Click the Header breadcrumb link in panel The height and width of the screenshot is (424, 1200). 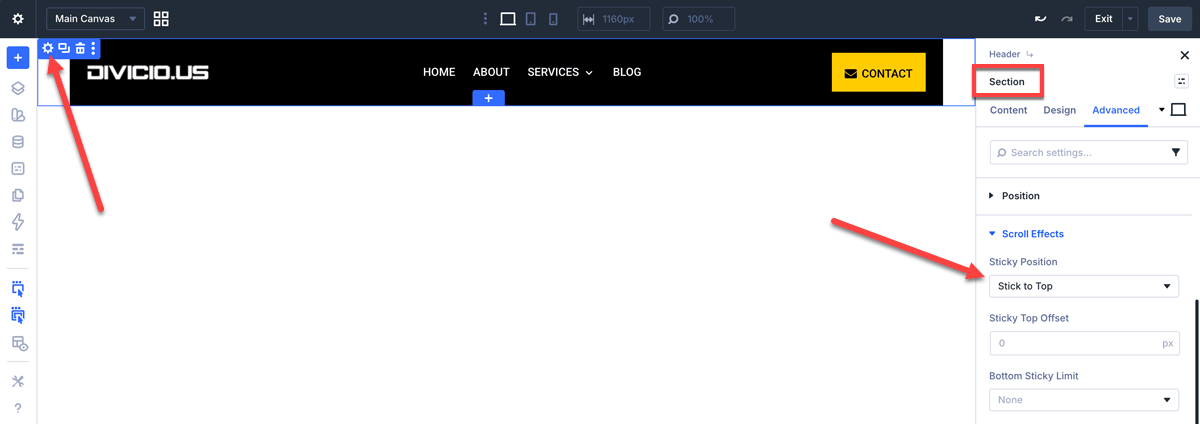(x=1004, y=54)
